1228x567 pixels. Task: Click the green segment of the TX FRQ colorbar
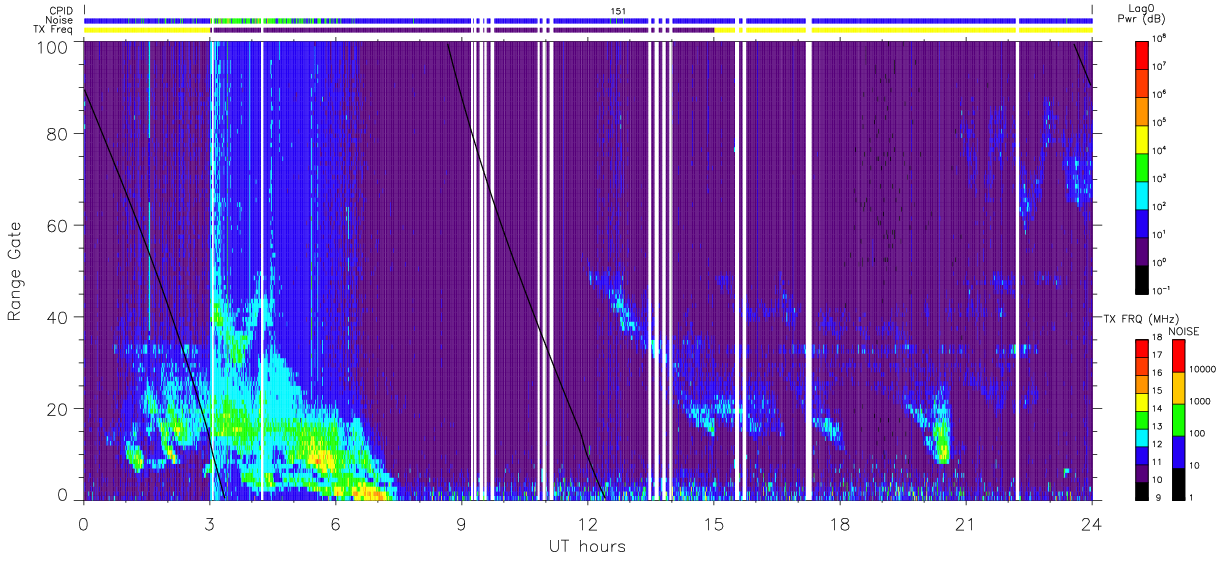(x=1142, y=419)
